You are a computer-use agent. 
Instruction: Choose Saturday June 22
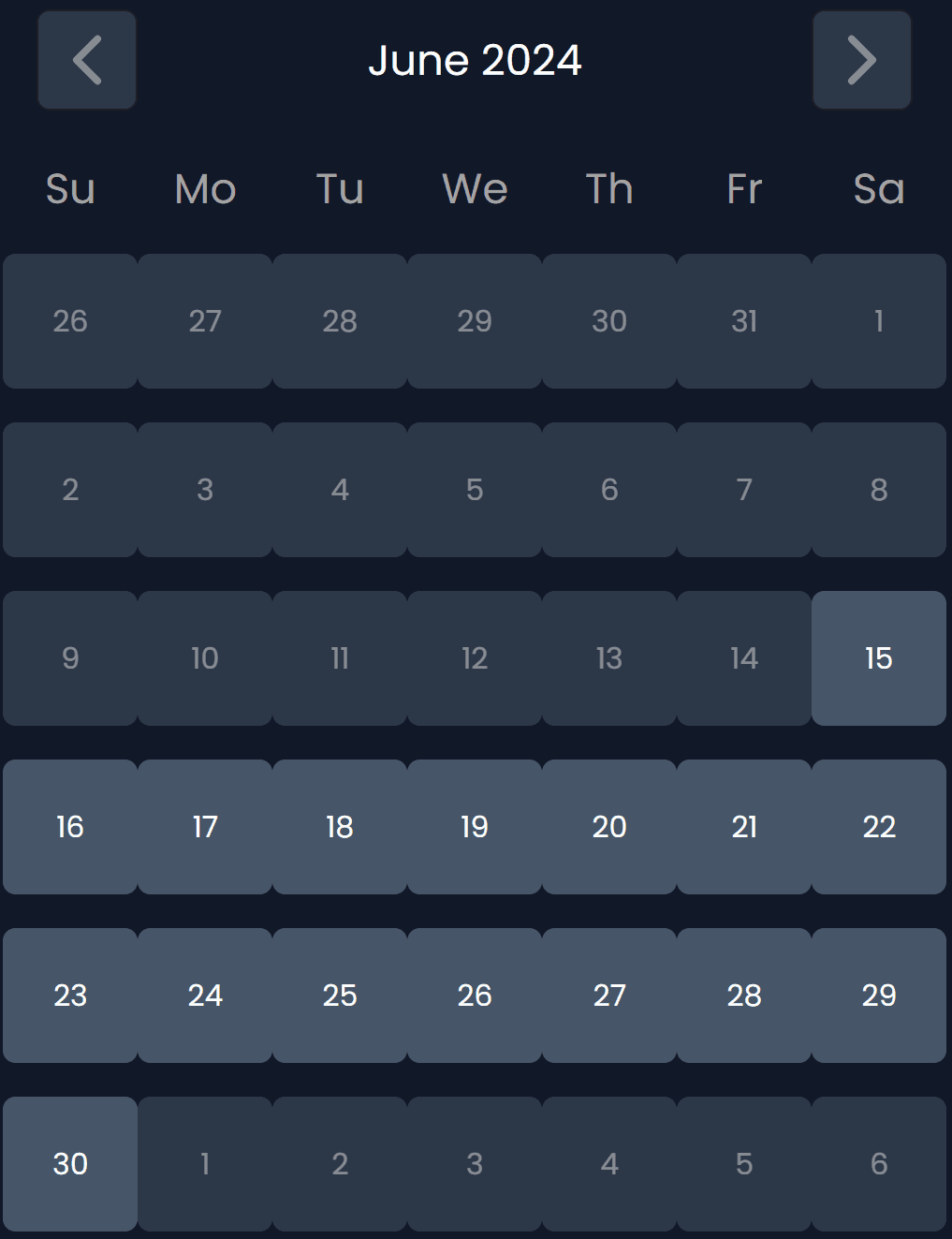(878, 827)
